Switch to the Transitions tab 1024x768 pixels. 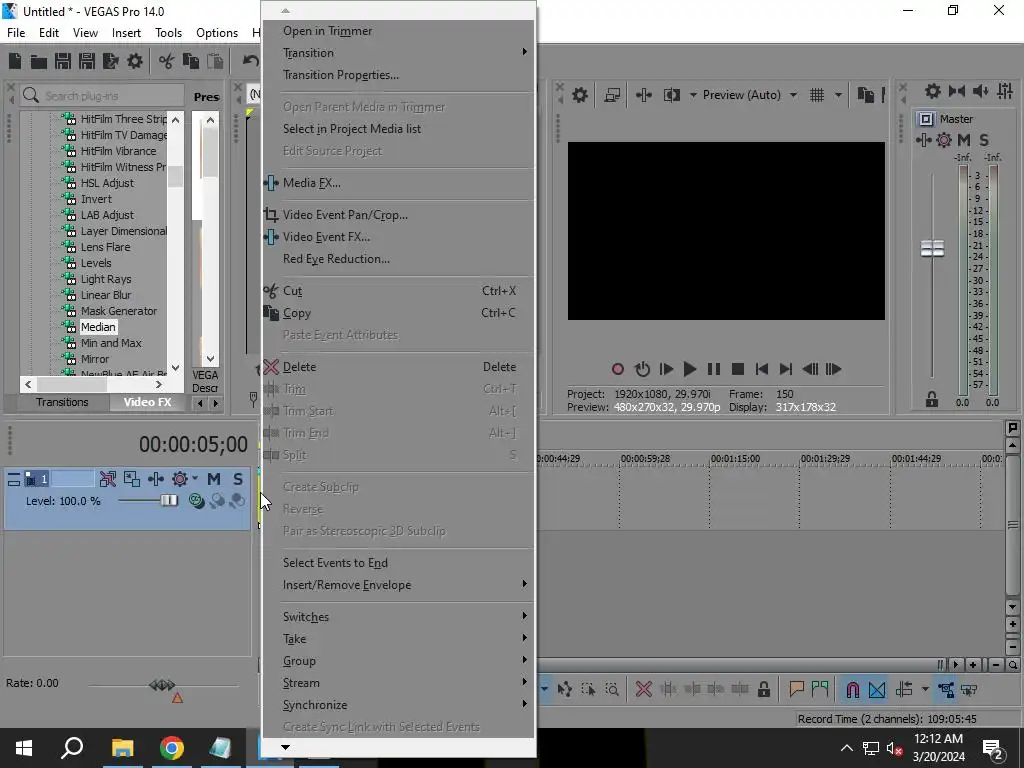[62, 402]
